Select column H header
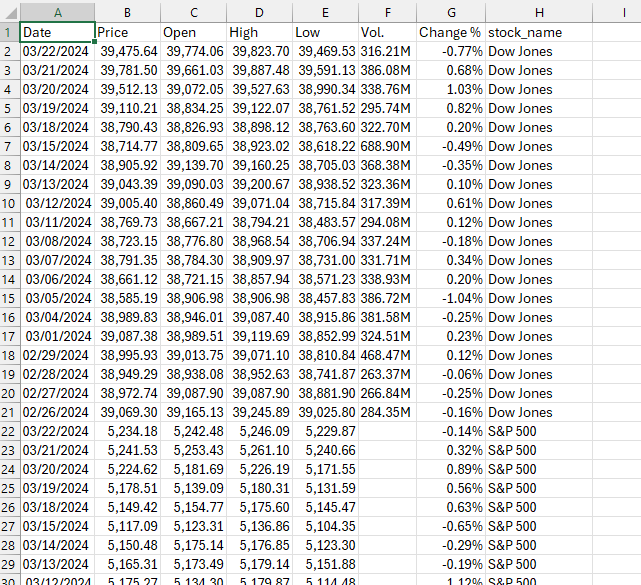 (x=539, y=12)
